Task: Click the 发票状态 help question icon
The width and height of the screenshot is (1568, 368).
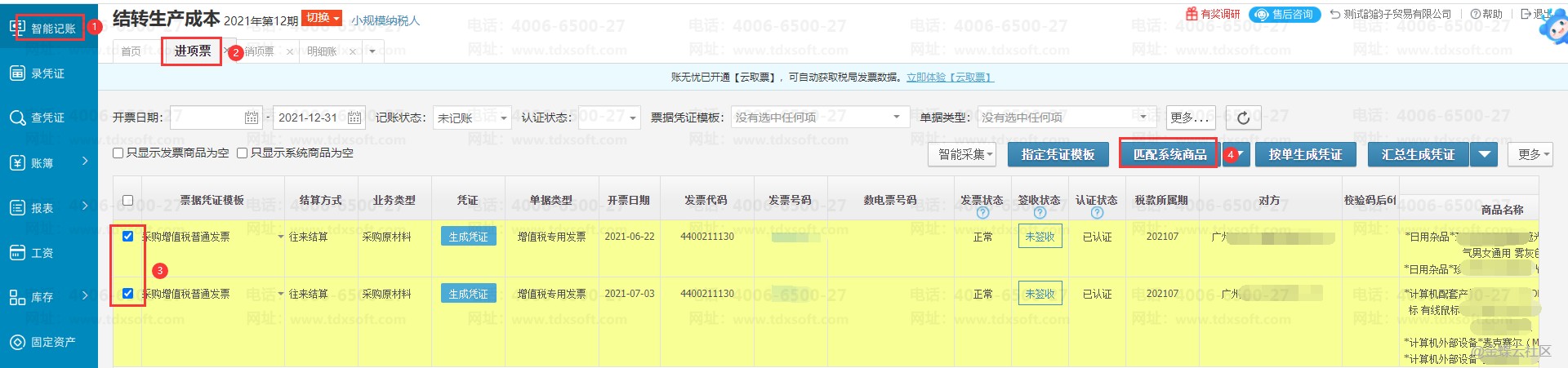Action: (x=982, y=213)
